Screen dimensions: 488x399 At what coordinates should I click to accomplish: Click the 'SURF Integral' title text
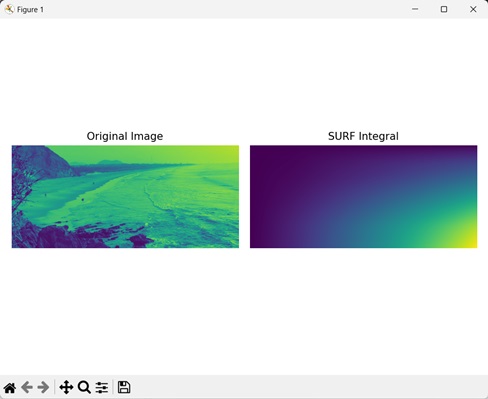click(x=363, y=136)
